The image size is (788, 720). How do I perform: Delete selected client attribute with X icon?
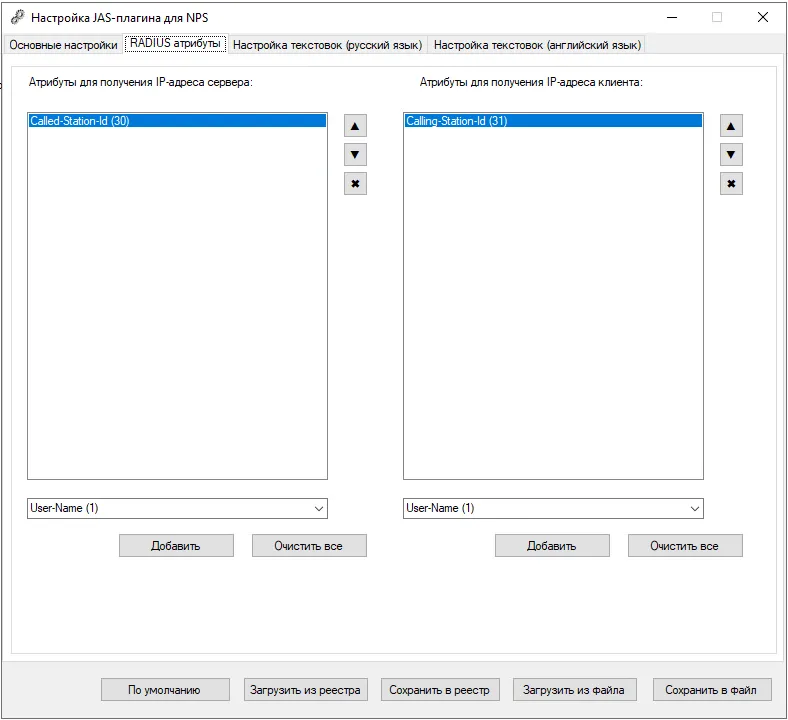point(731,183)
